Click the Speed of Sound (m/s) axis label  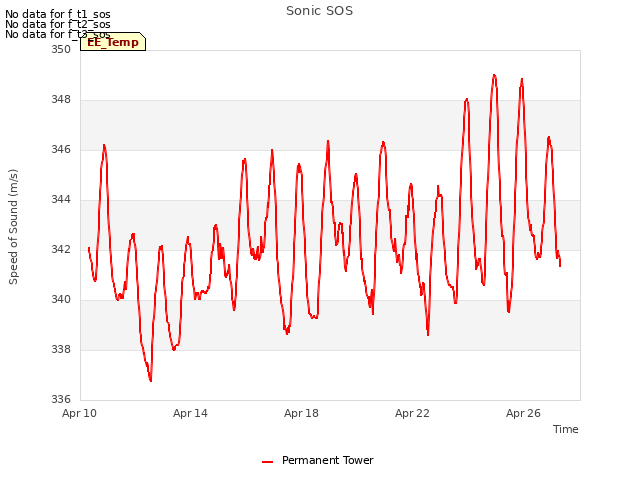(13, 227)
